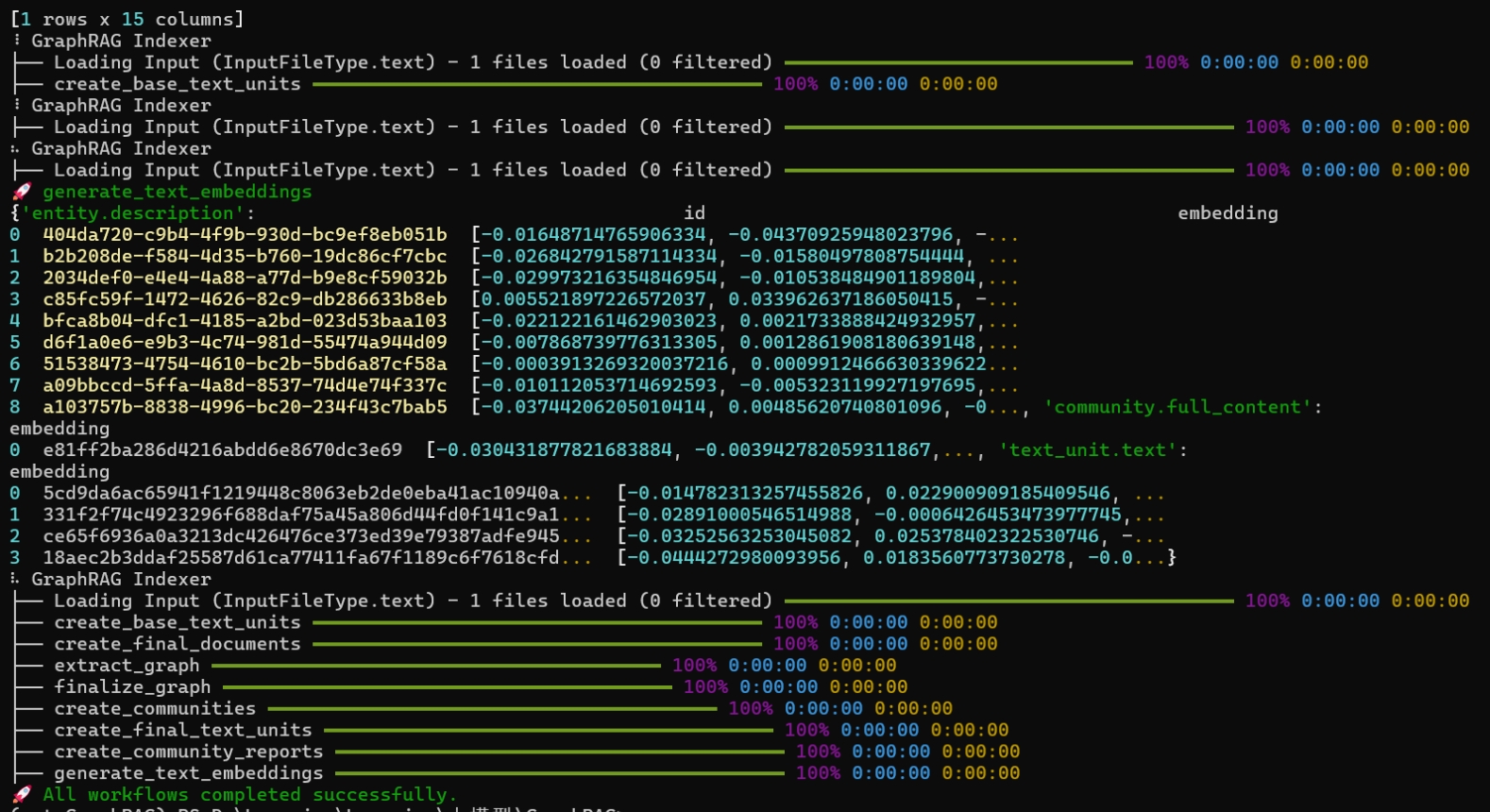Click embedding value -0.014782313257455826

[745, 493]
